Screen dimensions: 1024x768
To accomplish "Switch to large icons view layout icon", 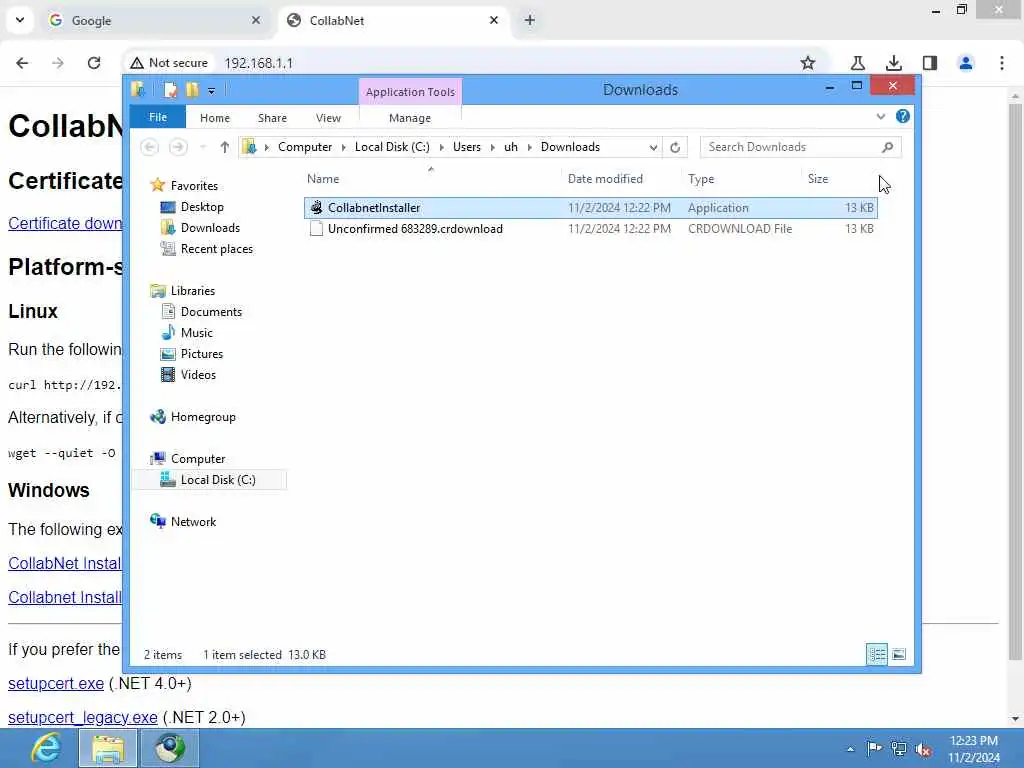I will [899, 654].
